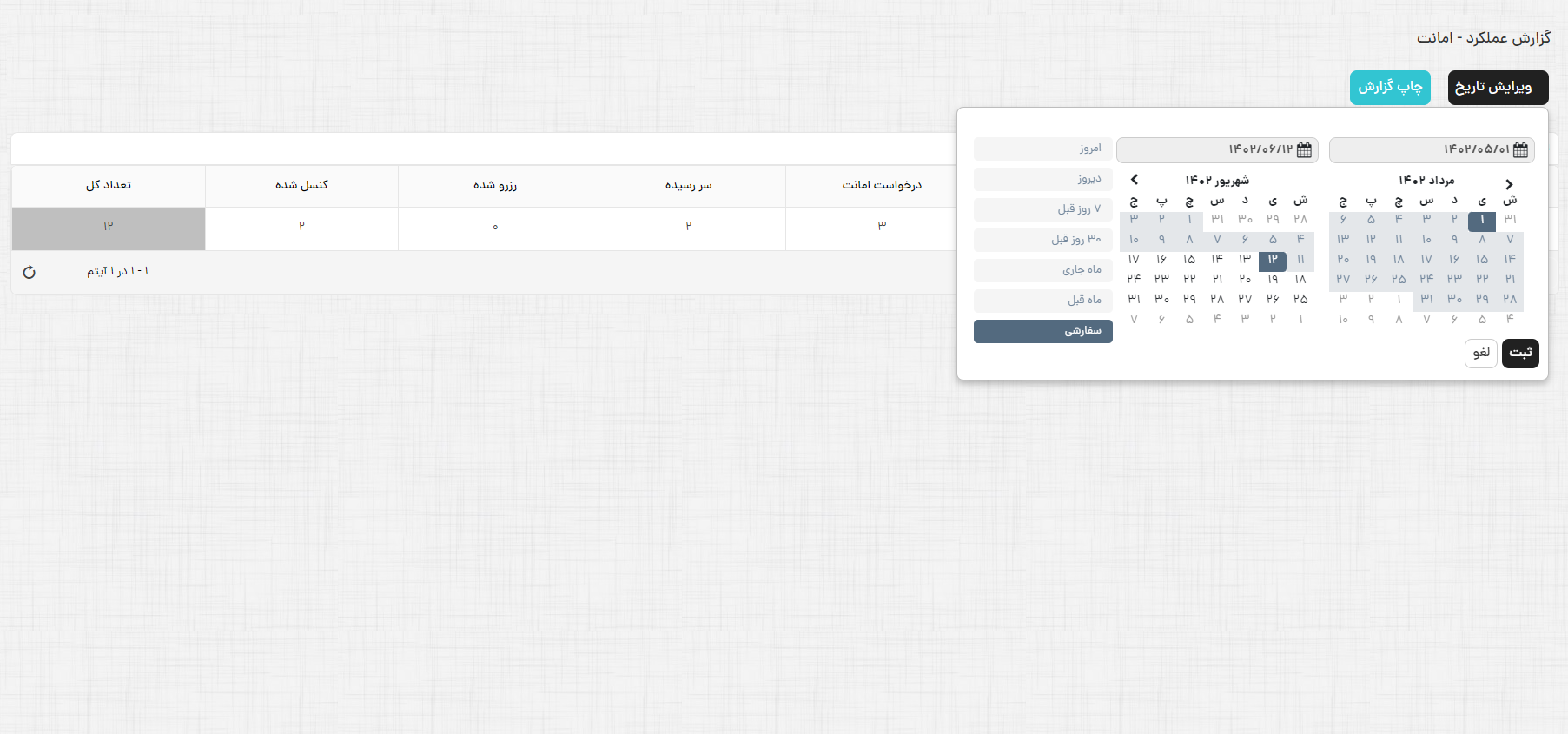Click the value ۲ under کنسل شده
Screen dimensions: 1568x734
pyautogui.click(x=301, y=227)
